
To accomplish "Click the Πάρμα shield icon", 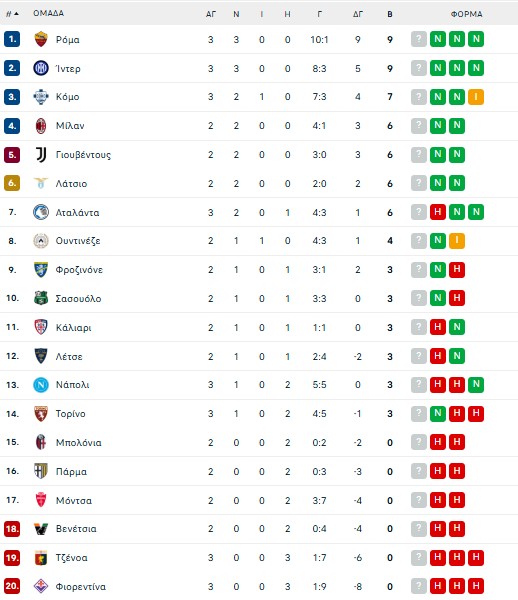I will pos(41,471).
